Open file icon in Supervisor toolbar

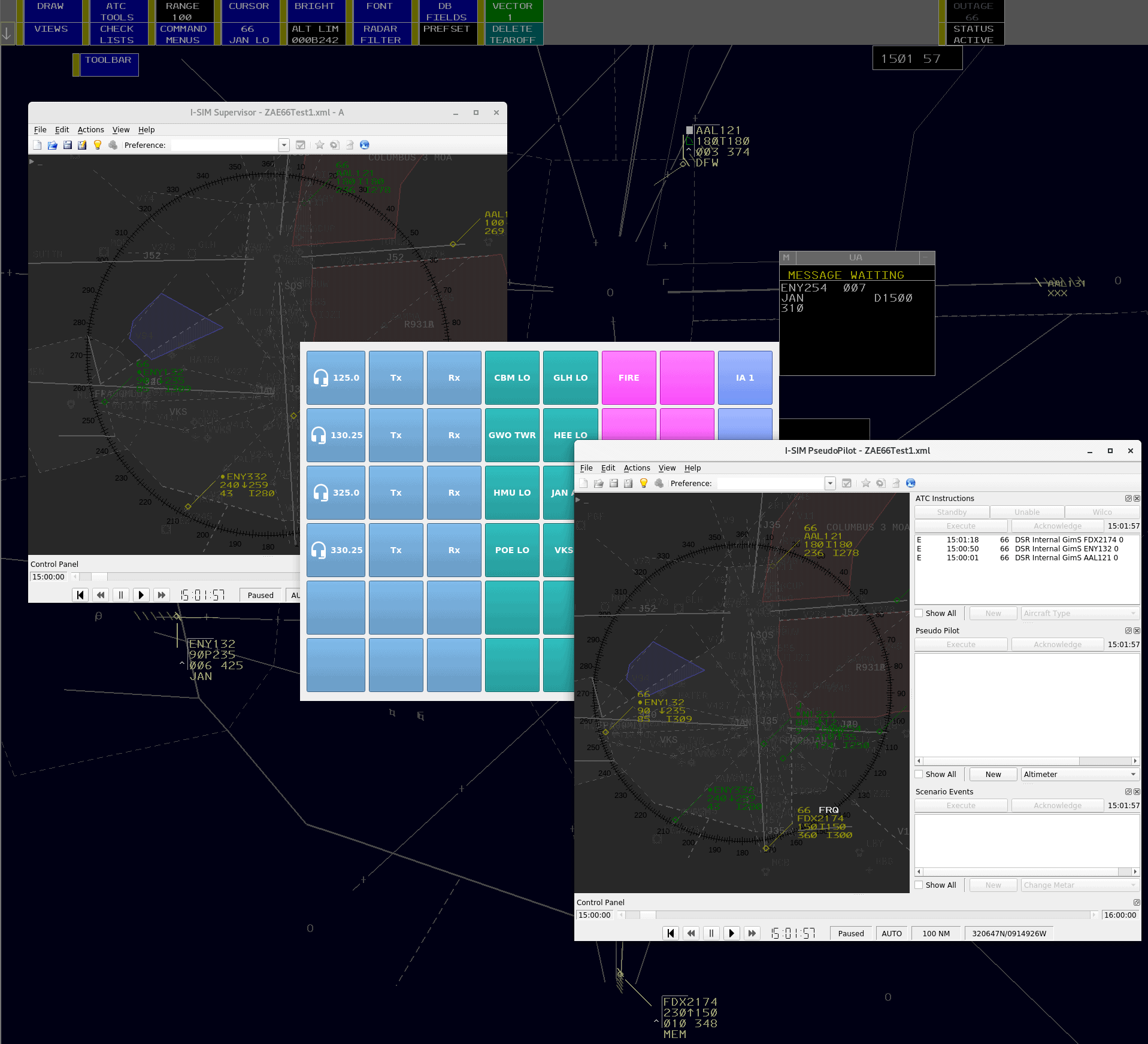[x=53, y=145]
